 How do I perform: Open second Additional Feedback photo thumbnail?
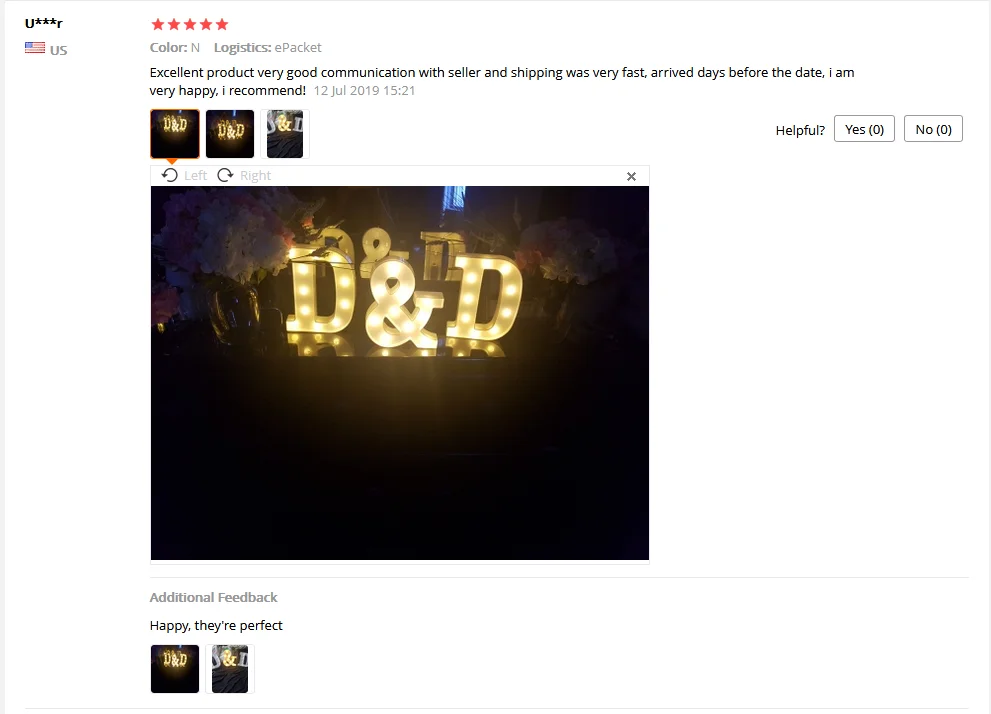coord(230,669)
